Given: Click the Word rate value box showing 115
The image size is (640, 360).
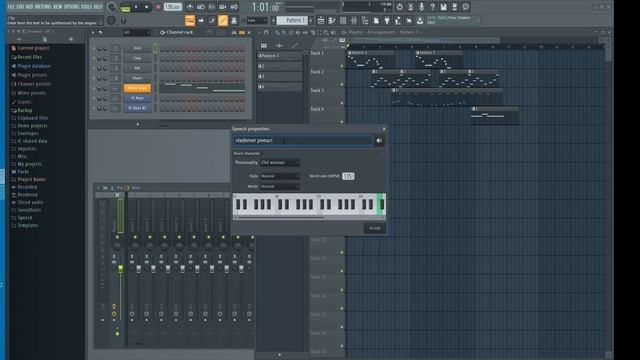Looking at the screenshot, I should pyautogui.click(x=348, y=176).
